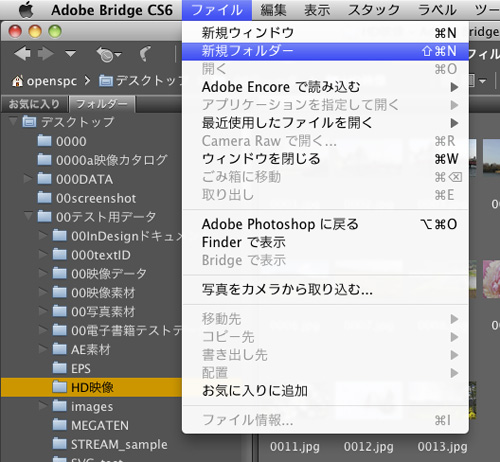
Task: Collapse the デスクトップ tree node
Action: [13, 121]
